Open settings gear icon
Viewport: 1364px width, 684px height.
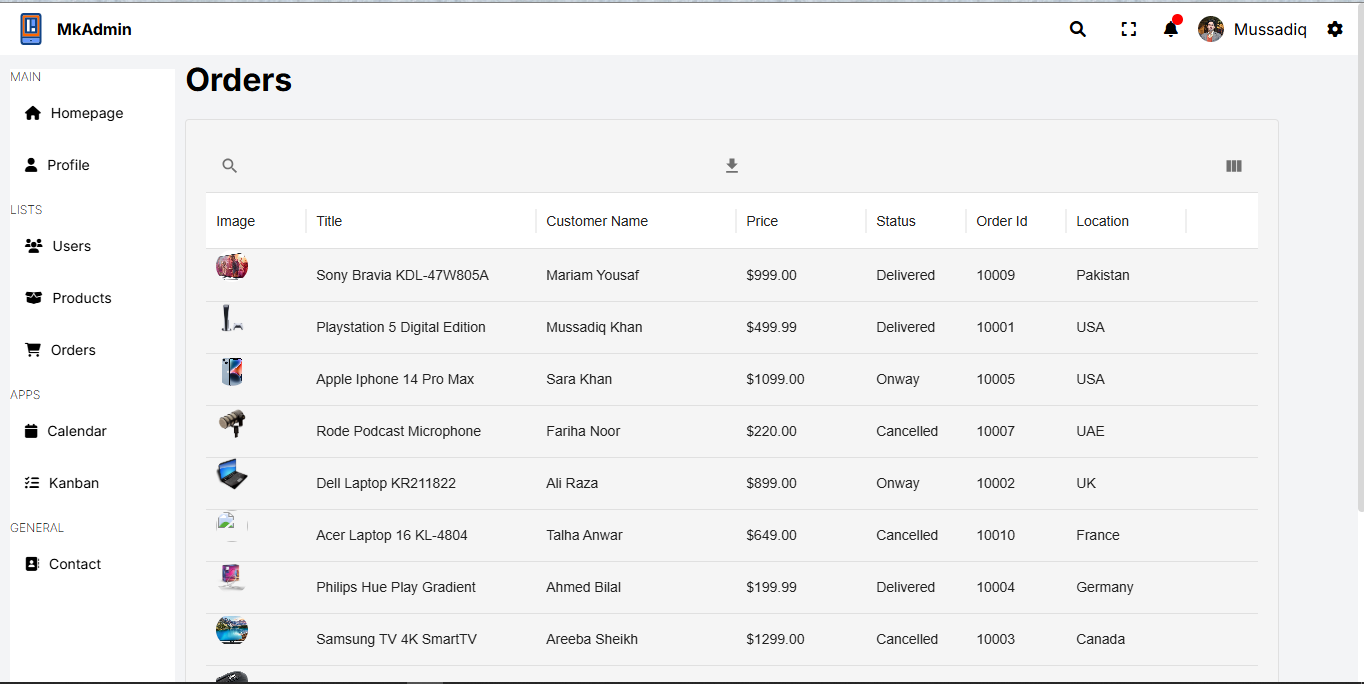[1335, 29]
